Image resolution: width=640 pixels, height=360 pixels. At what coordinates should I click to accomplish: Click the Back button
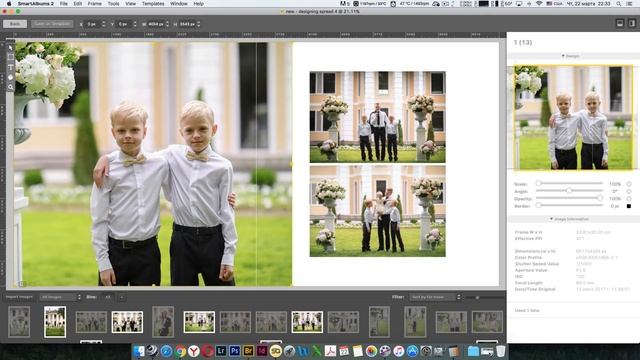pos(15,24)
